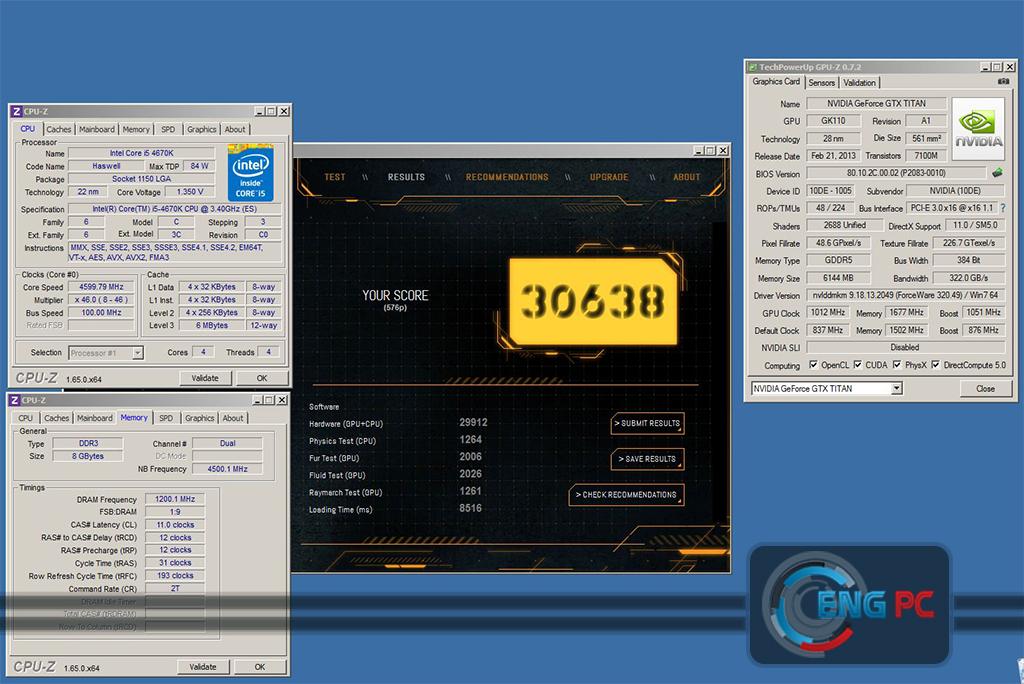Open the GeForce GTX TITAN card dropdown
Screen dimensions: 1024x684
click(897, 388)
